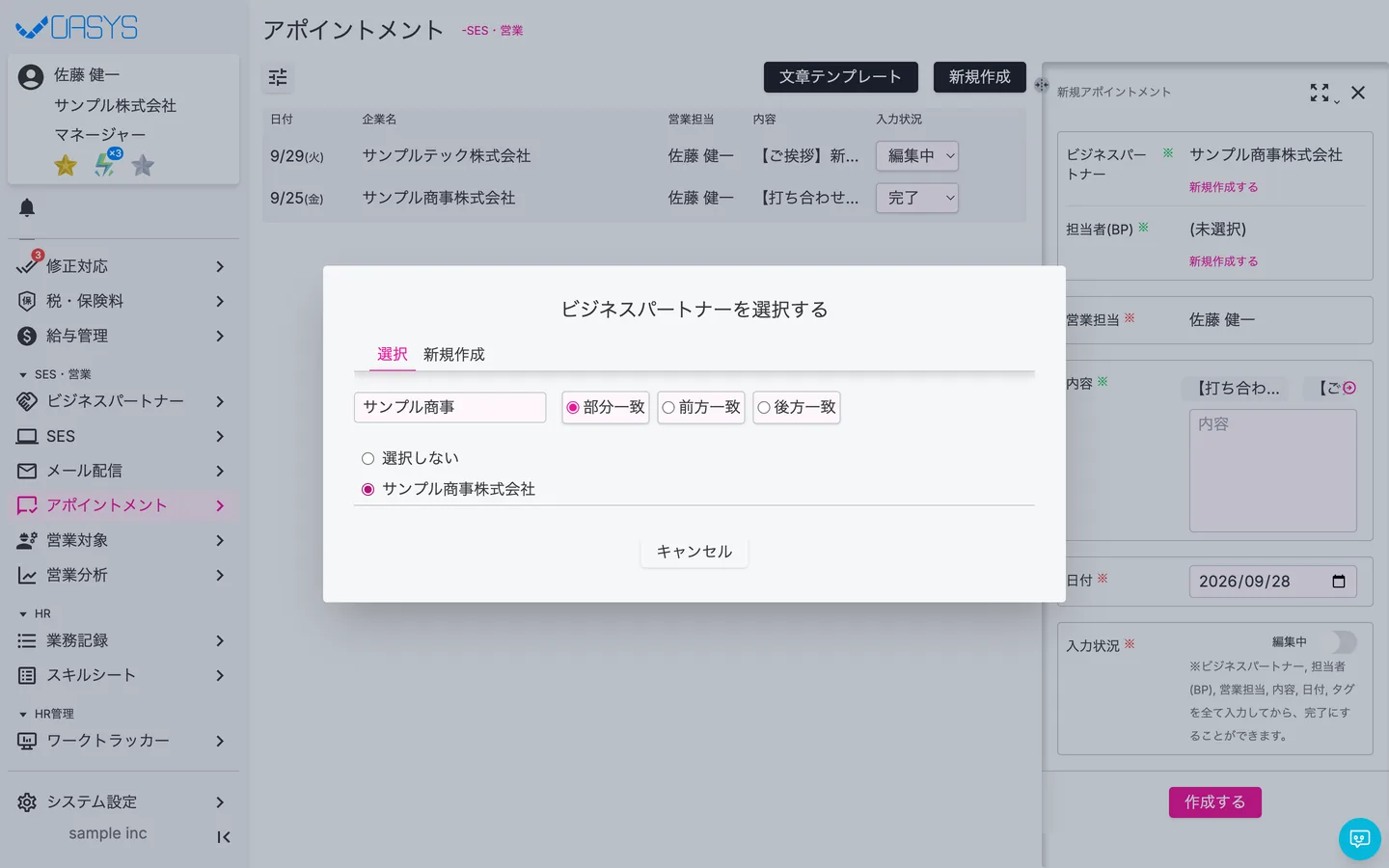This screenshot has width=1389, height=868.
Task: Choose the 選択しない radio option
Action: pyautogui.click(x=368, y=458)
